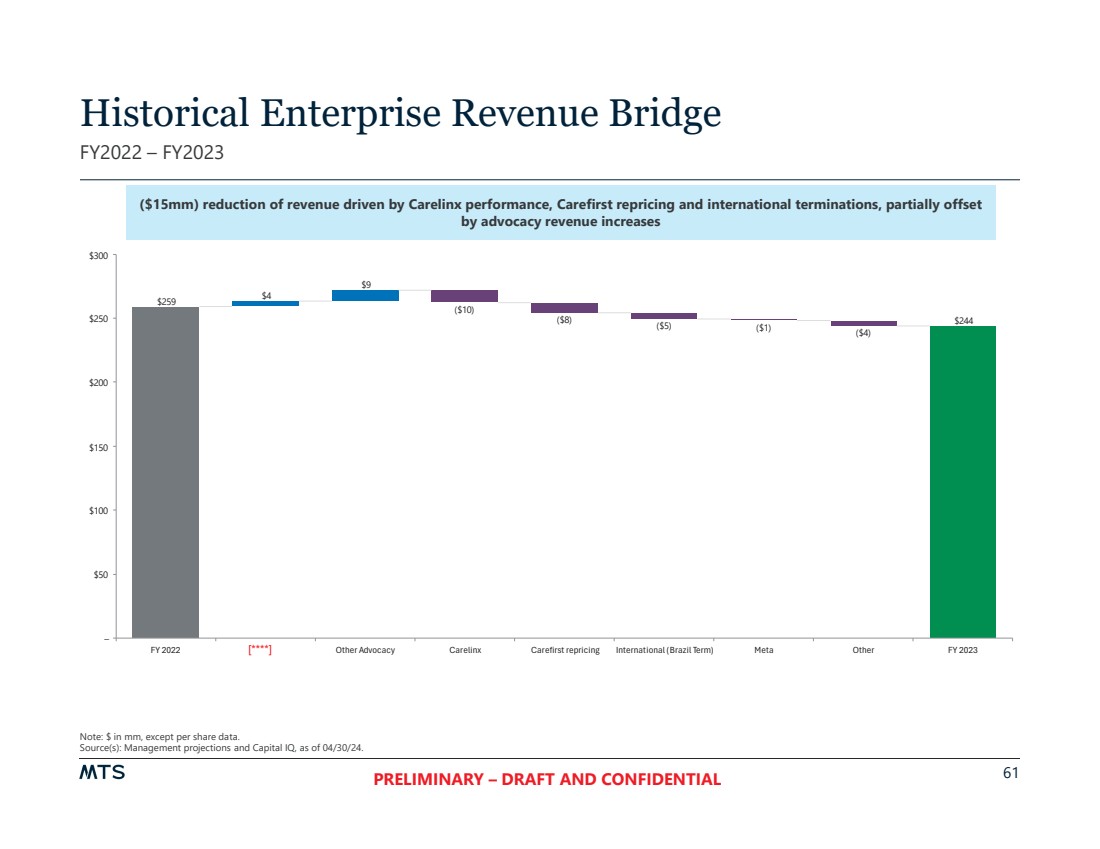Select the purple Carefirst repricing bar
1100x849 pixels.
point(564,308)
